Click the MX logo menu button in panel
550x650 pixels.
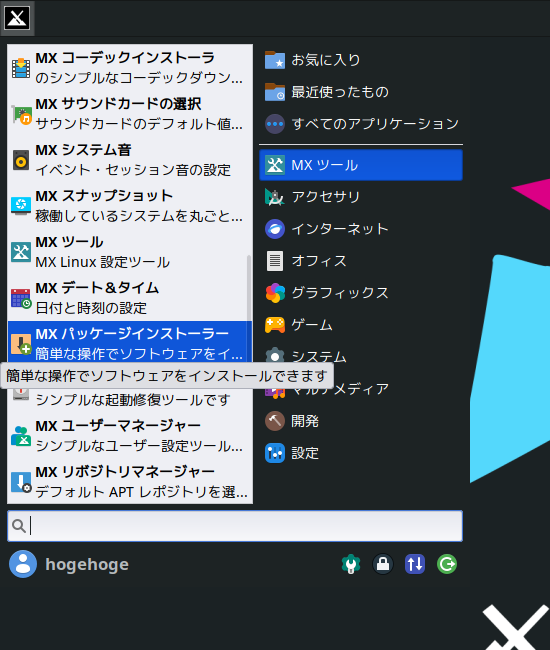[17, 18]
